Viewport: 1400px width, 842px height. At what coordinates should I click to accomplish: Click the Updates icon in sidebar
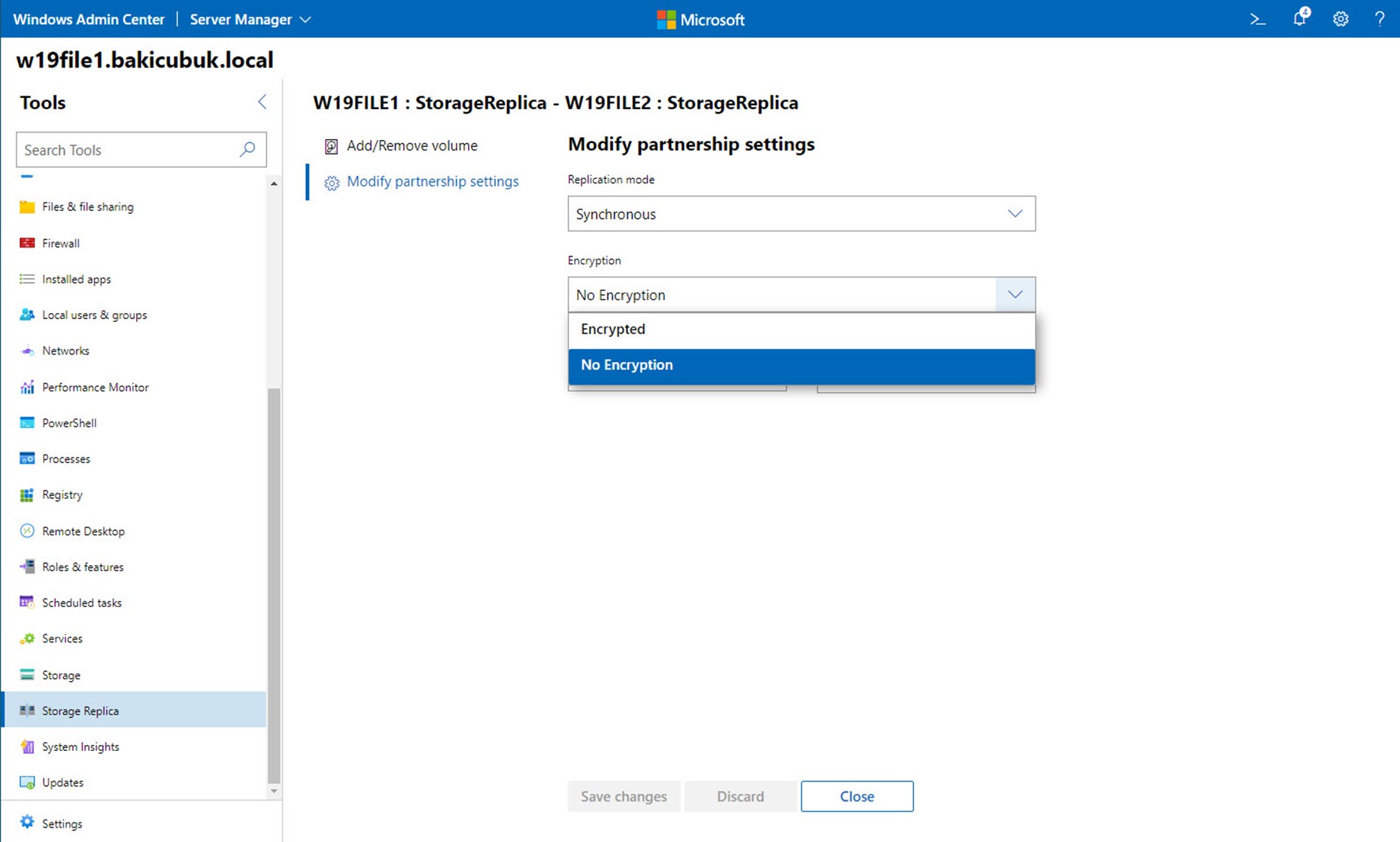pos(27,783)
